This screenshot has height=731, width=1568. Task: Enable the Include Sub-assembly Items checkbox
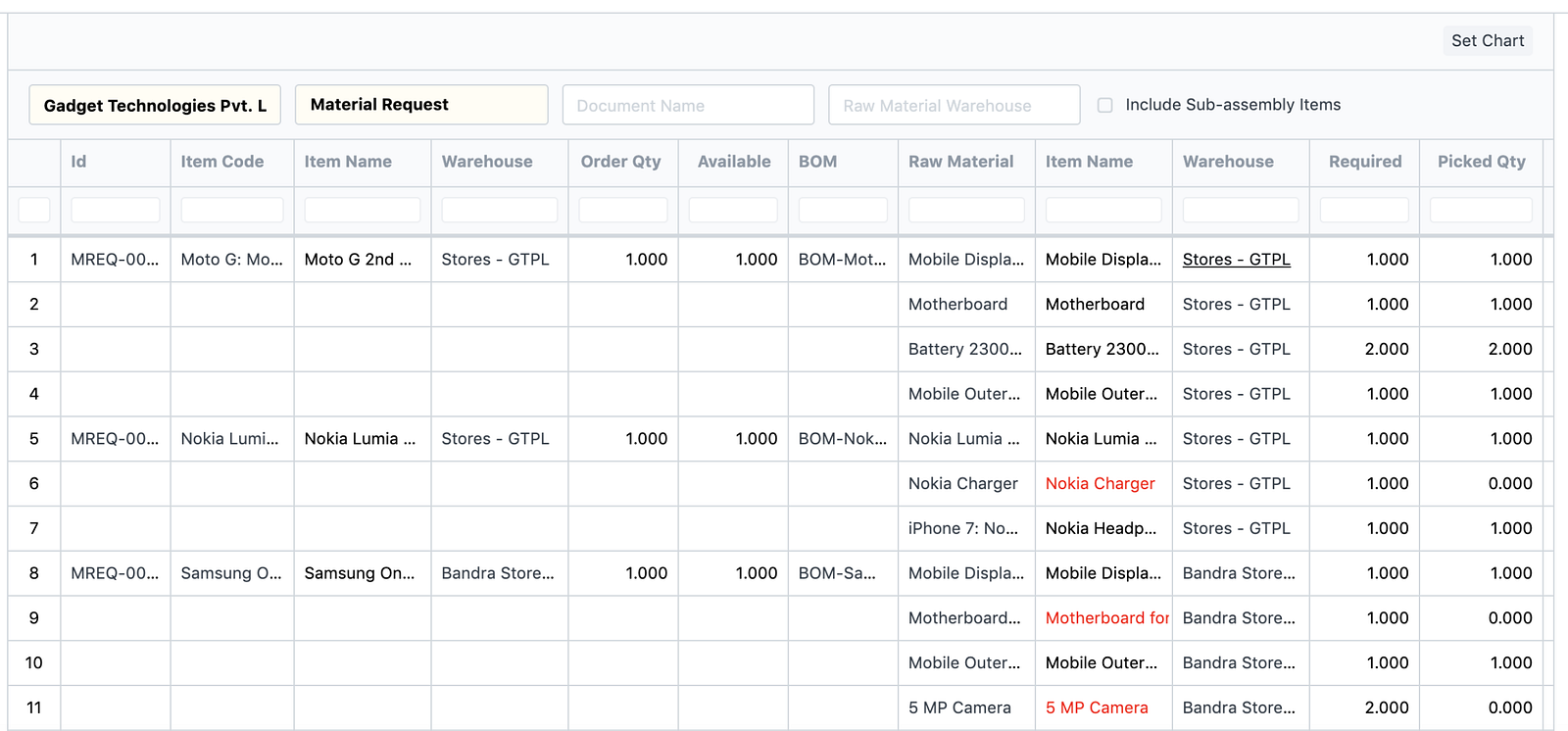point(1105,105)
